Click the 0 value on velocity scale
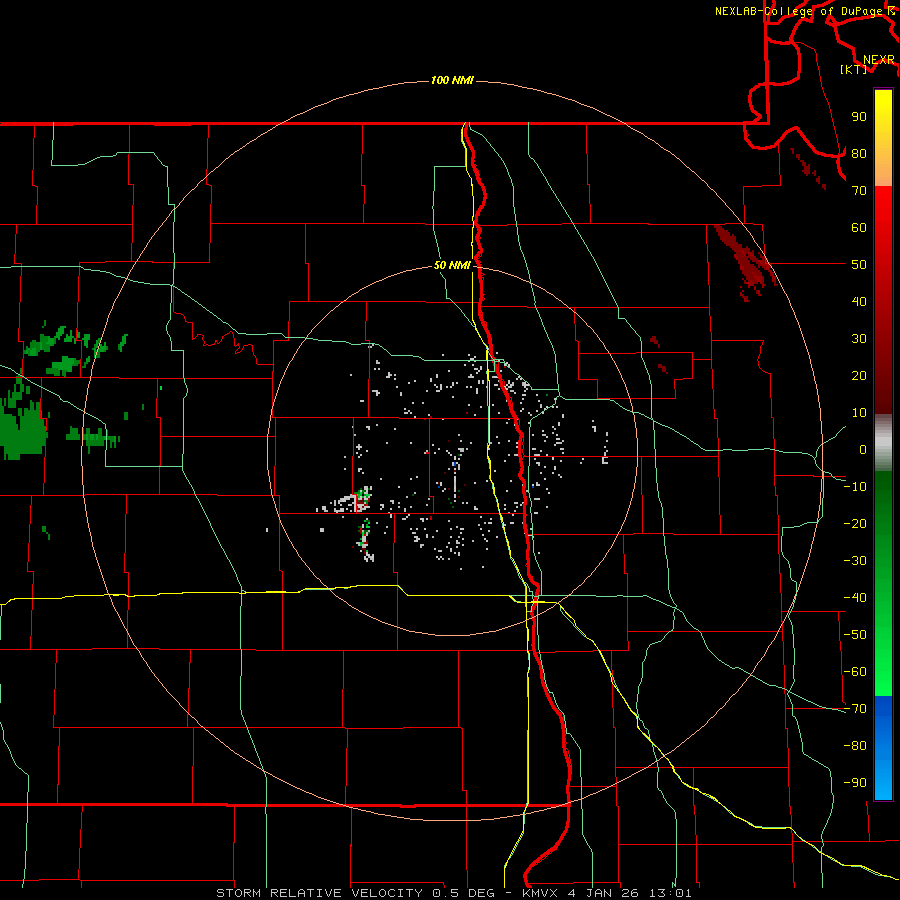Screen dimensions: 900x900 coord(863,449)
